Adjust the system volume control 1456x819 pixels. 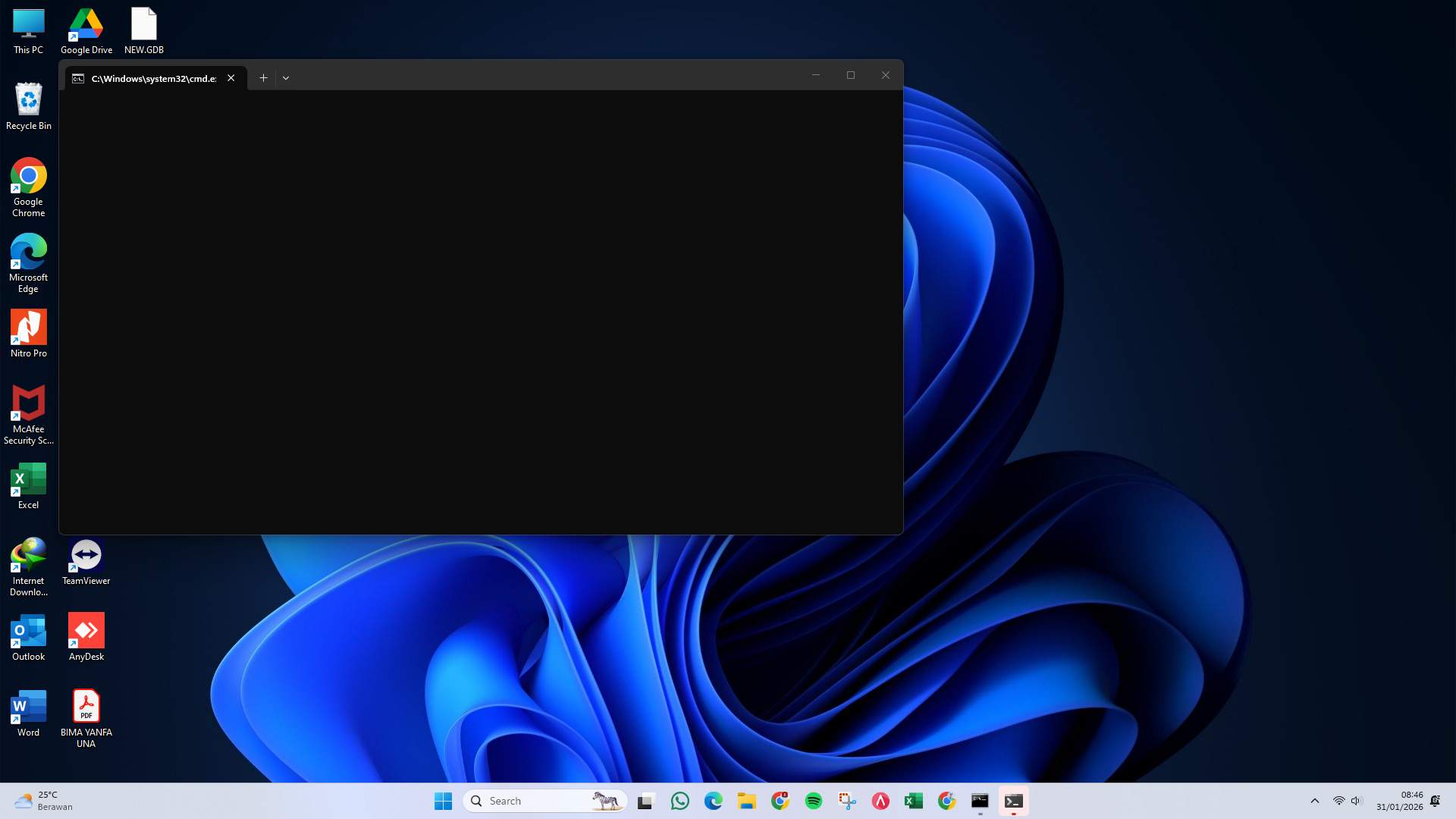[x=1356, y=800]
